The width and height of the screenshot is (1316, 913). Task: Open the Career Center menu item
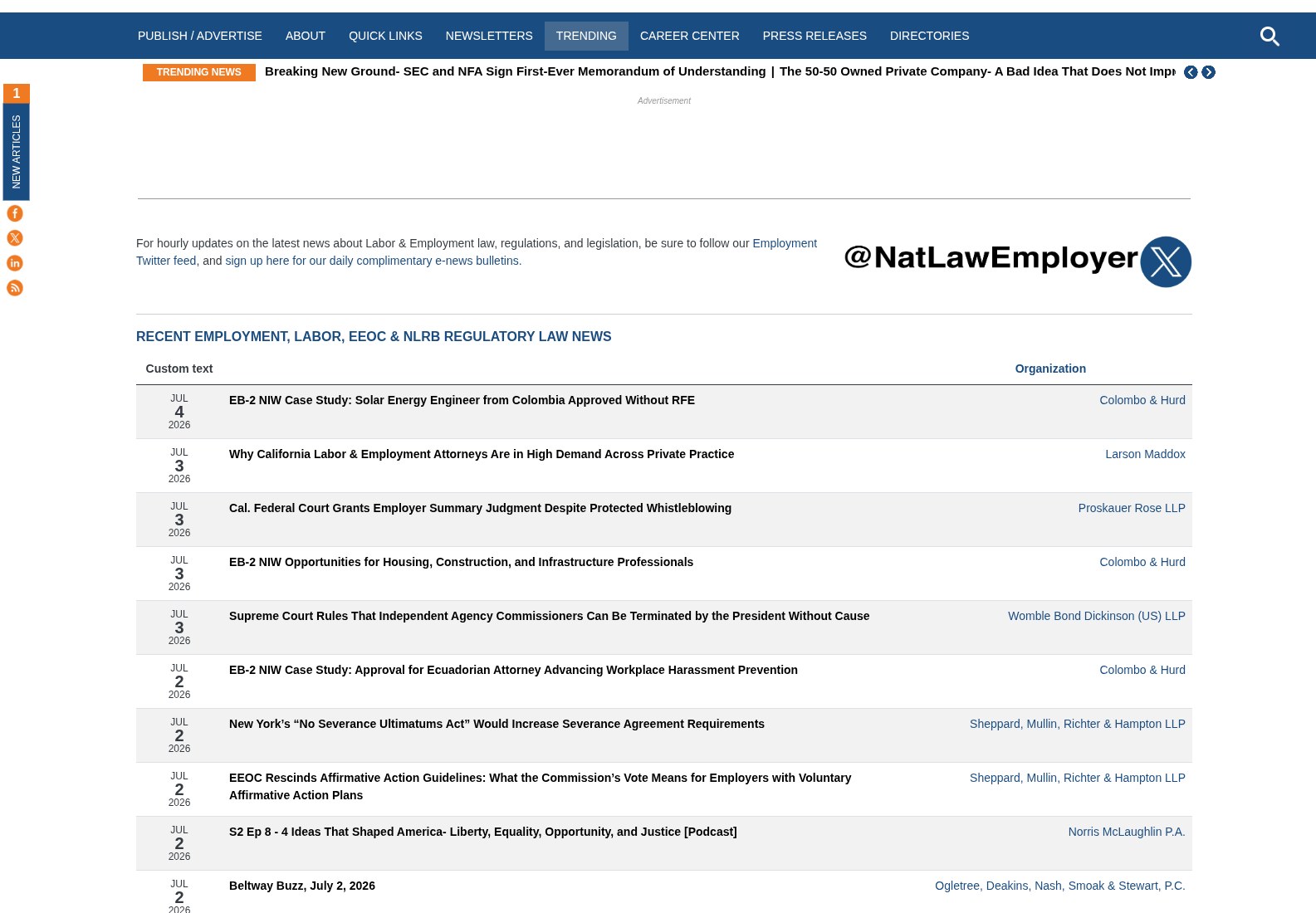tap(689, 36)
